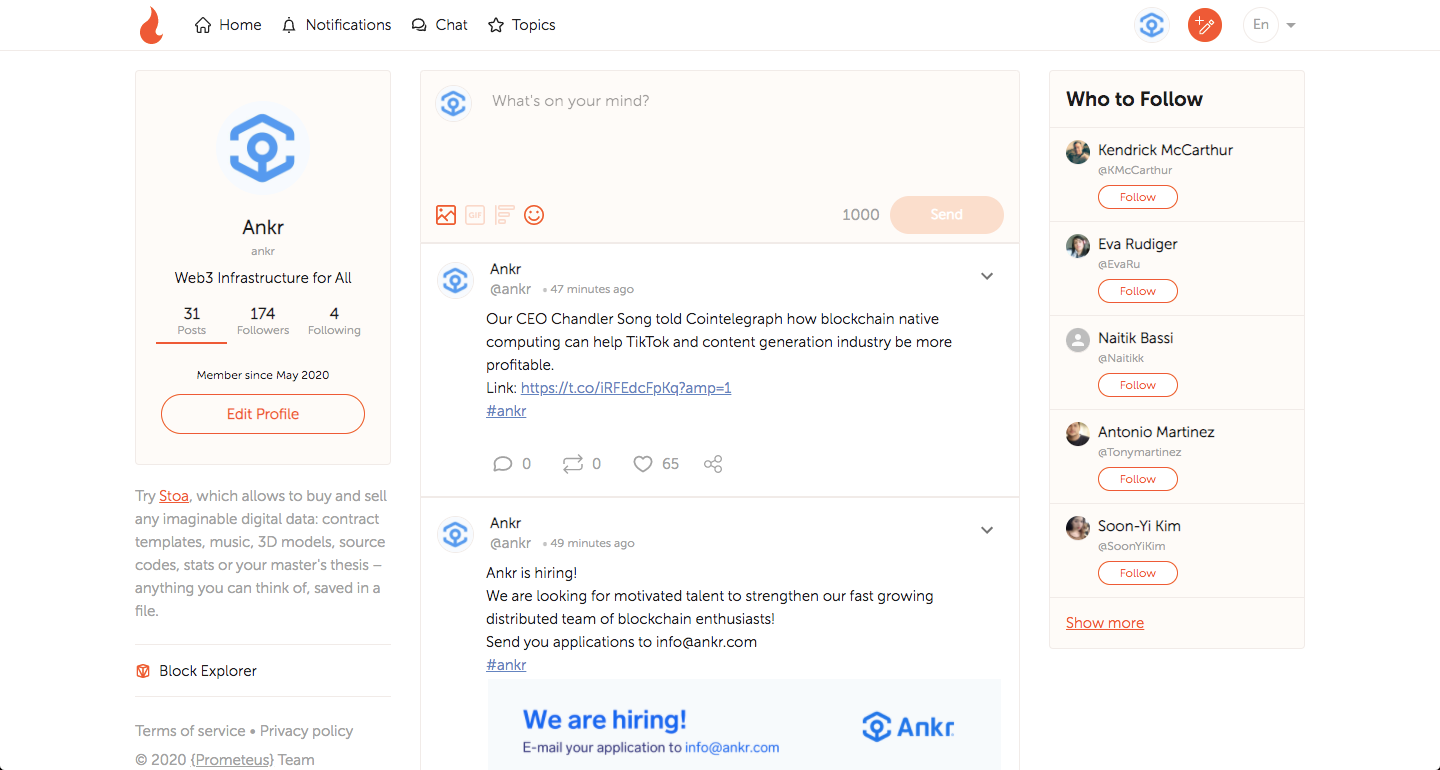Click the orange compose post icon in header

1205,25
